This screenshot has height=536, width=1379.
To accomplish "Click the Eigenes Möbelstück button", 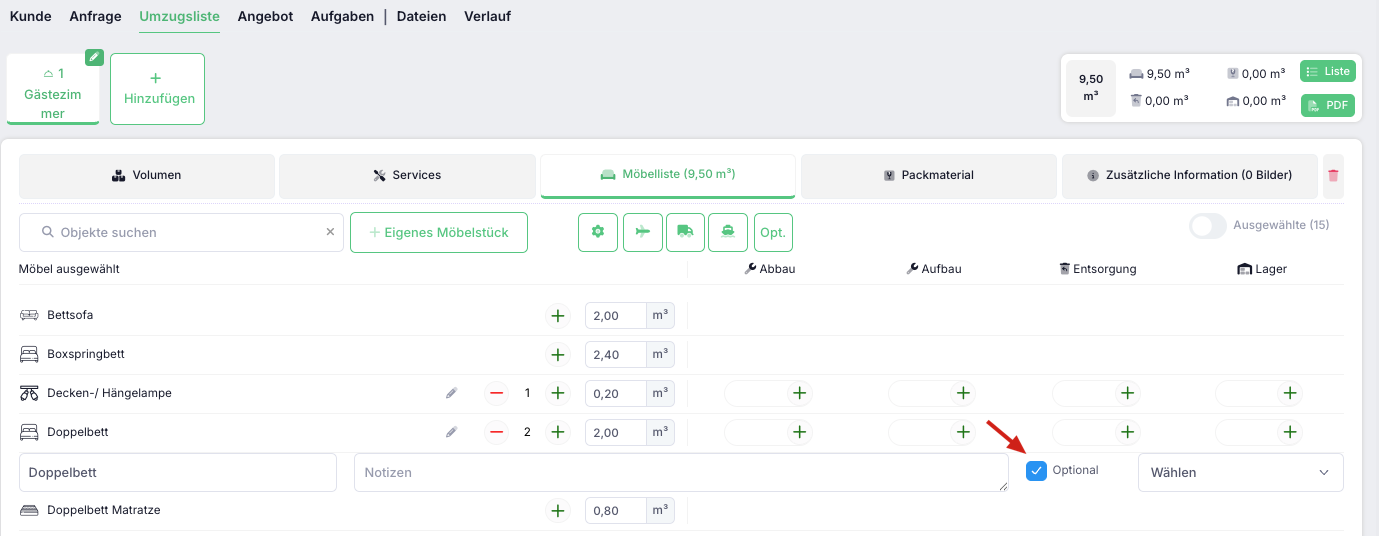I will [x=439, y=232].
